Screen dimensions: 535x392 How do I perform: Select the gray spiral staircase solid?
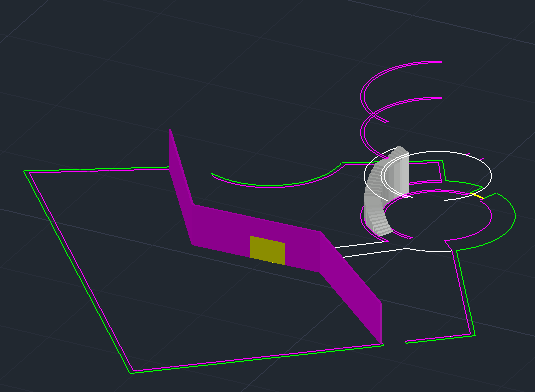[386, 191]
